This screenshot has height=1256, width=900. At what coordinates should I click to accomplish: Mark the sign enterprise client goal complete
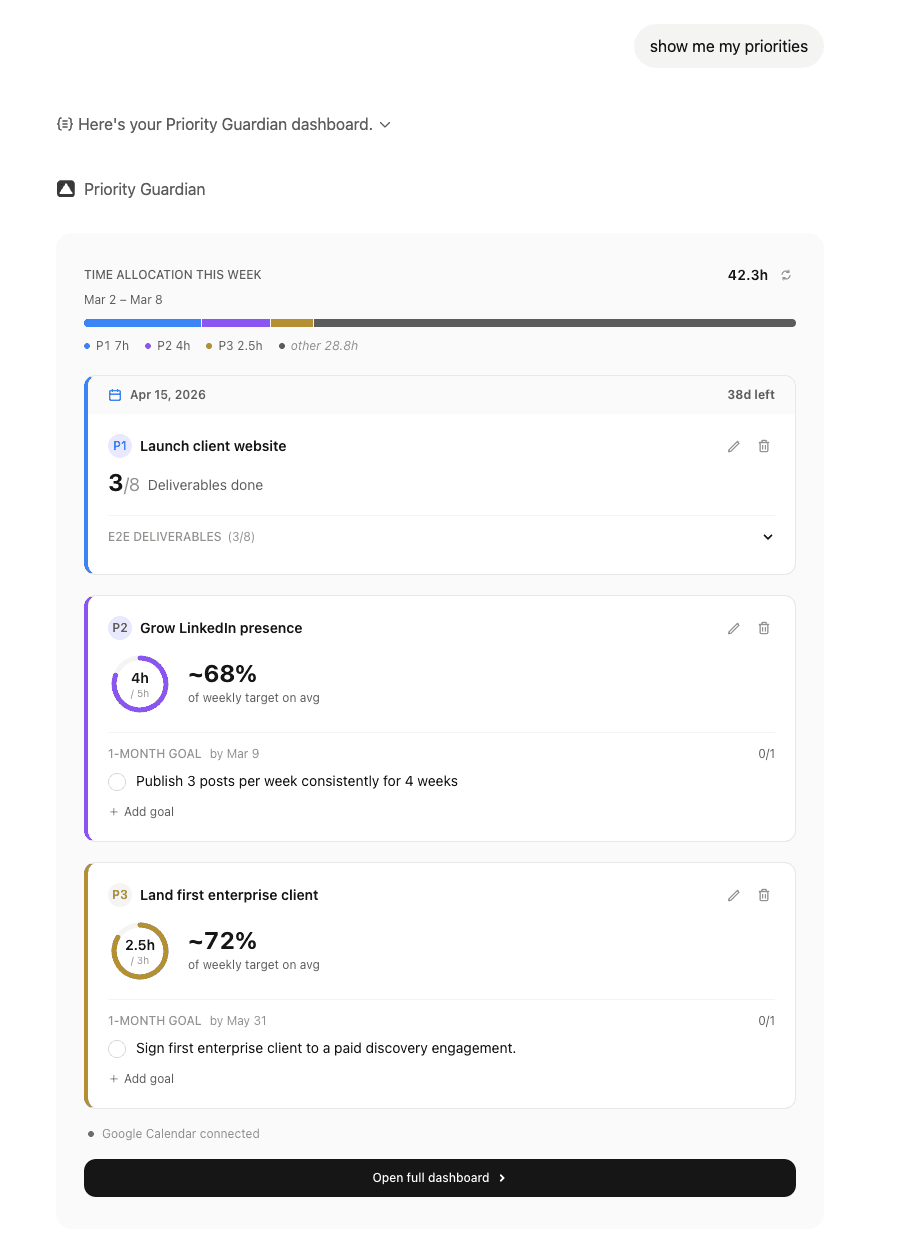pyautogui.click(x=117, y=1048)
